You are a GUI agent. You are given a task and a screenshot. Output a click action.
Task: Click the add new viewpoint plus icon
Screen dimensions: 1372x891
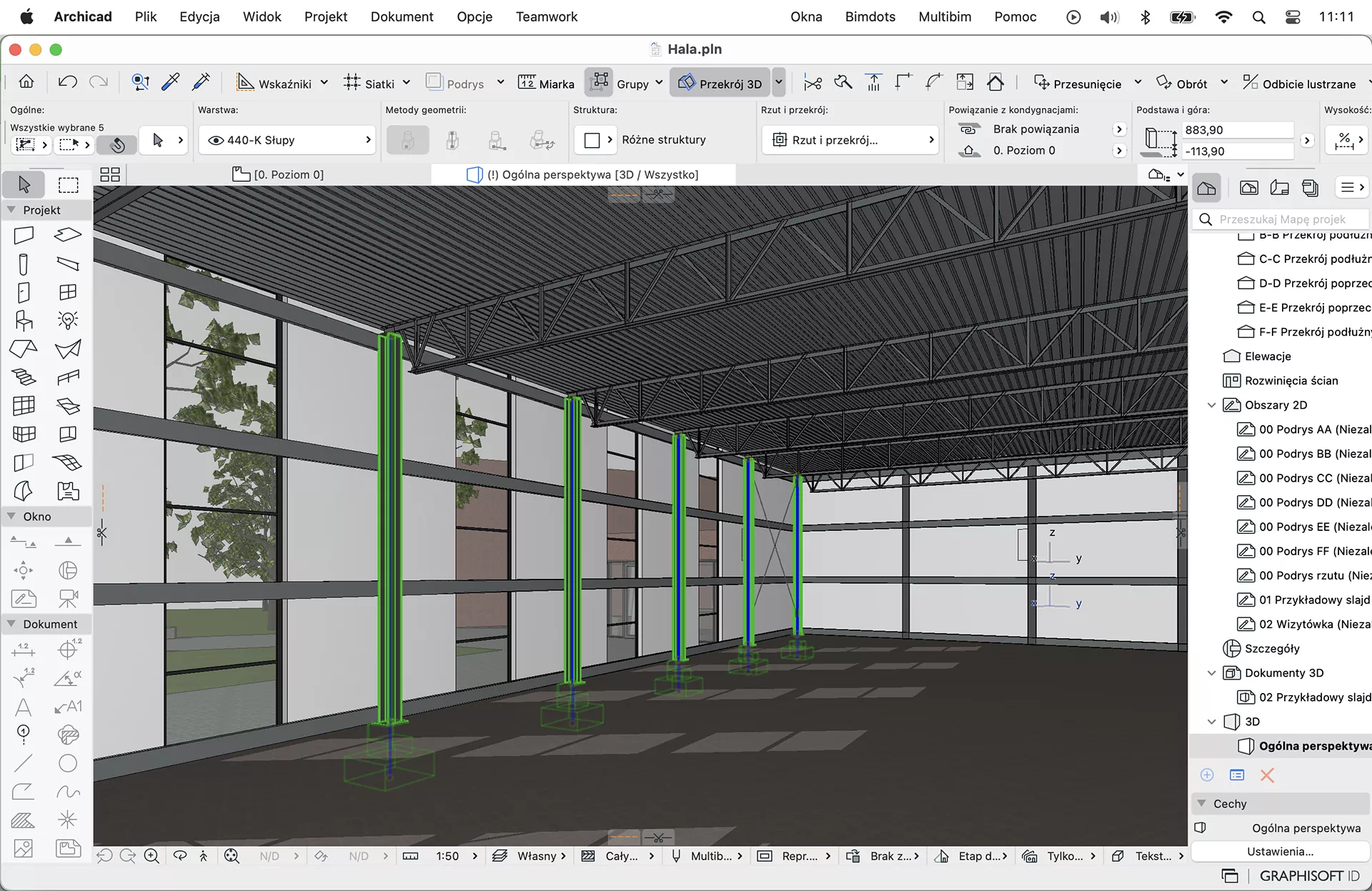[1207, 775]
